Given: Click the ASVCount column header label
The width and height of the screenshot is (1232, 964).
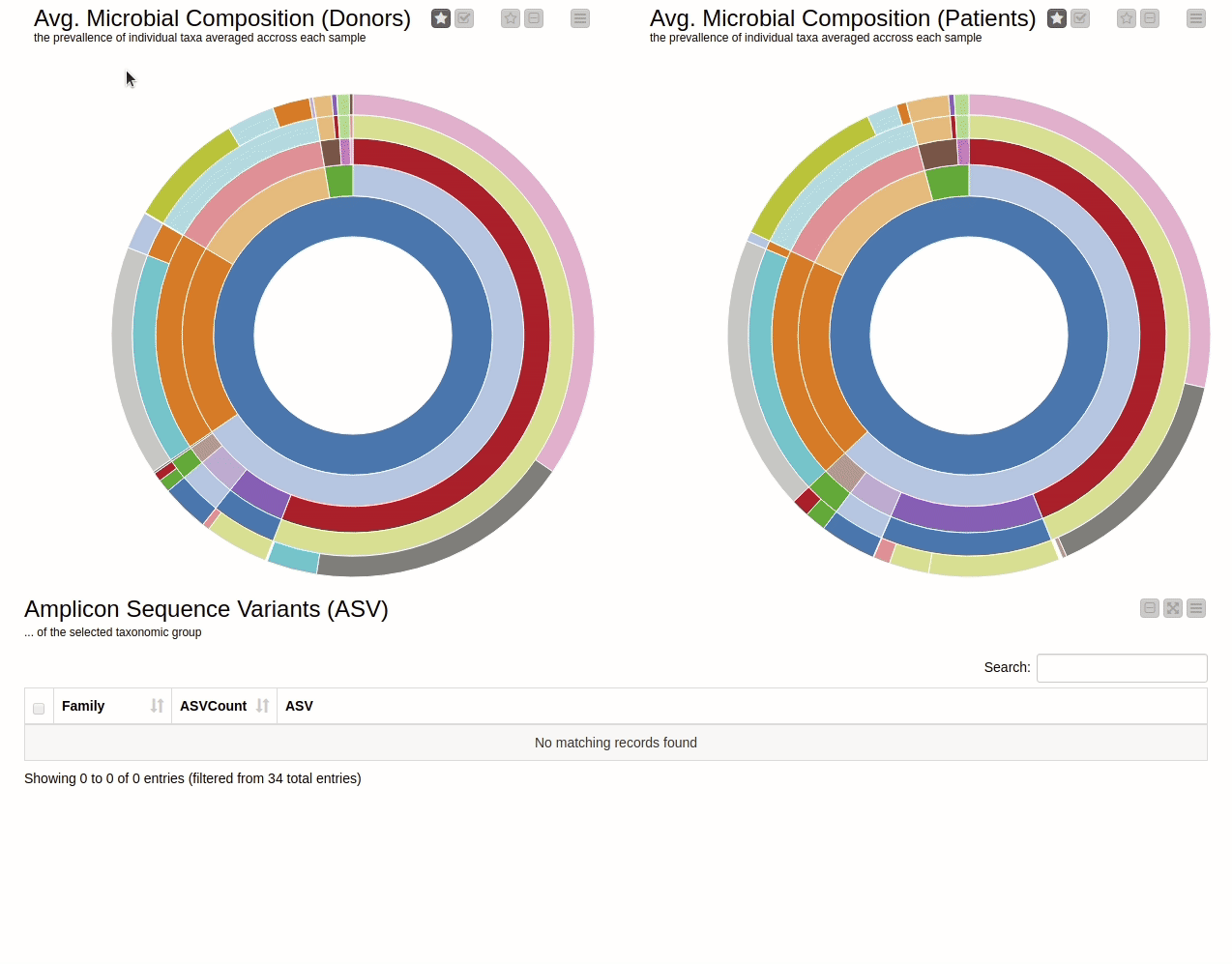Looking at the screenshot, I should (x=213, y=706).
